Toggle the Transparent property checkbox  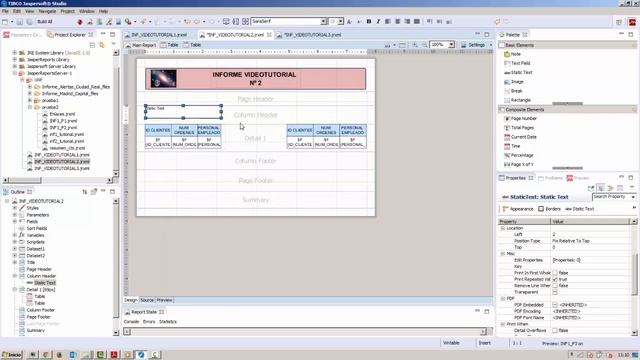(555, 292)
